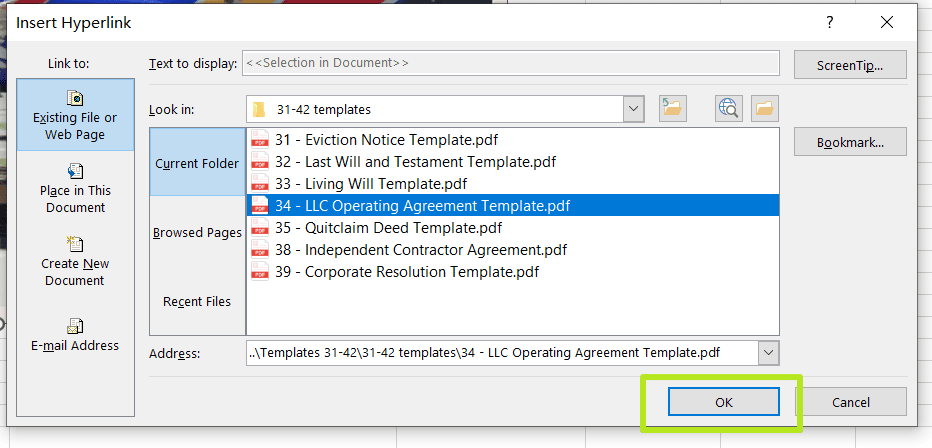This screenshot has height=448, width=932.
Task: Expand the Look in folder dropdown
Action: pos(634,109)
